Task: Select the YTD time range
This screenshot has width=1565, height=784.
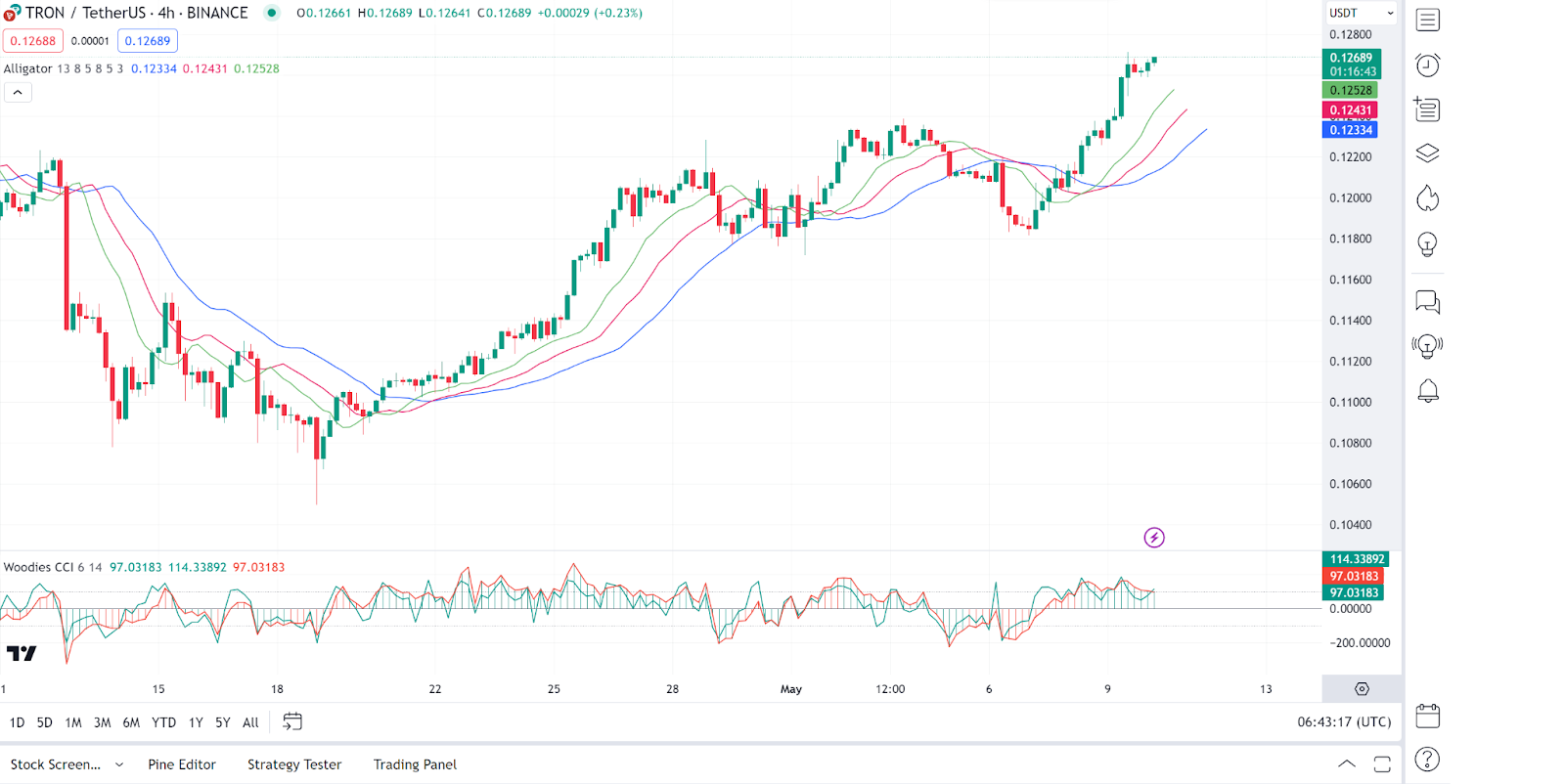Action: pyautogui.click(x=163, y=722)
